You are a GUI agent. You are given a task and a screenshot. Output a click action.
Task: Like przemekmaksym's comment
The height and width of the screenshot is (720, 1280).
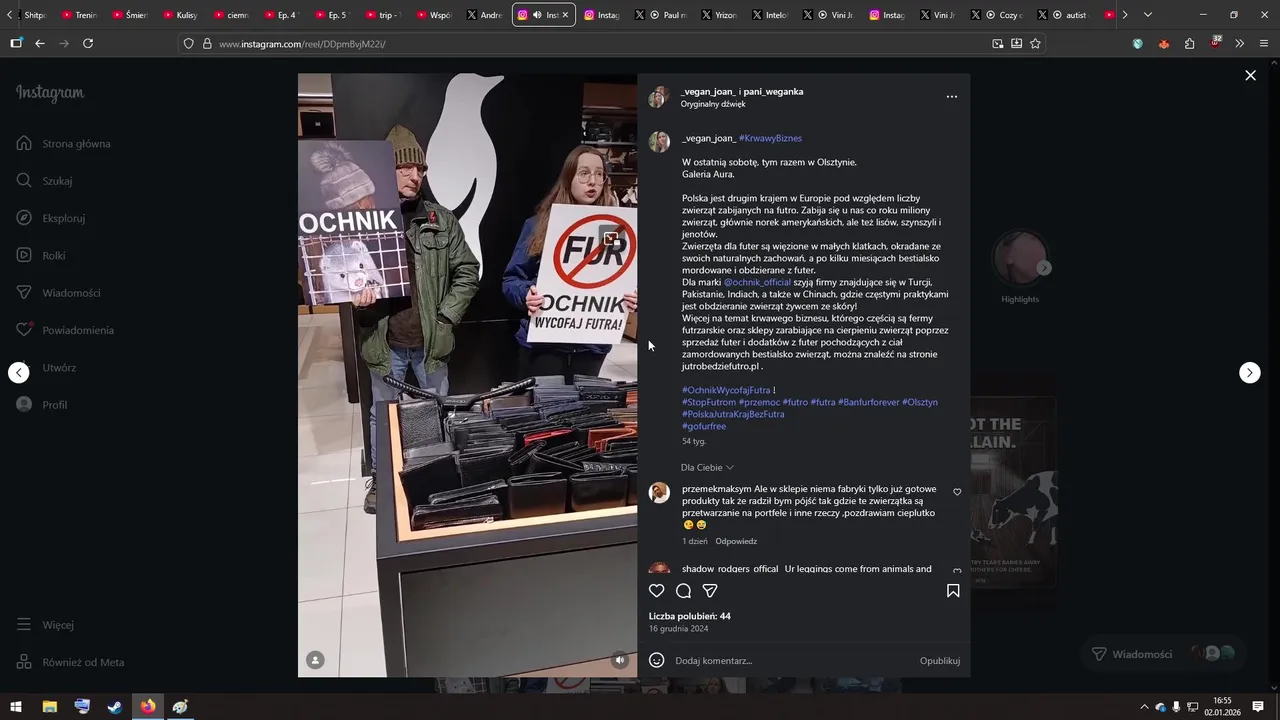(957, 492)
